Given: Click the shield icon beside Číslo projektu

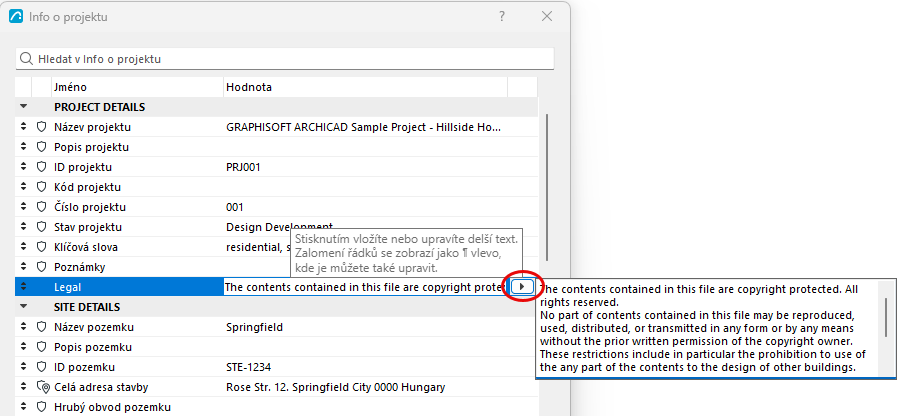Looking at the screenshot, I should [x=41, y=207].
